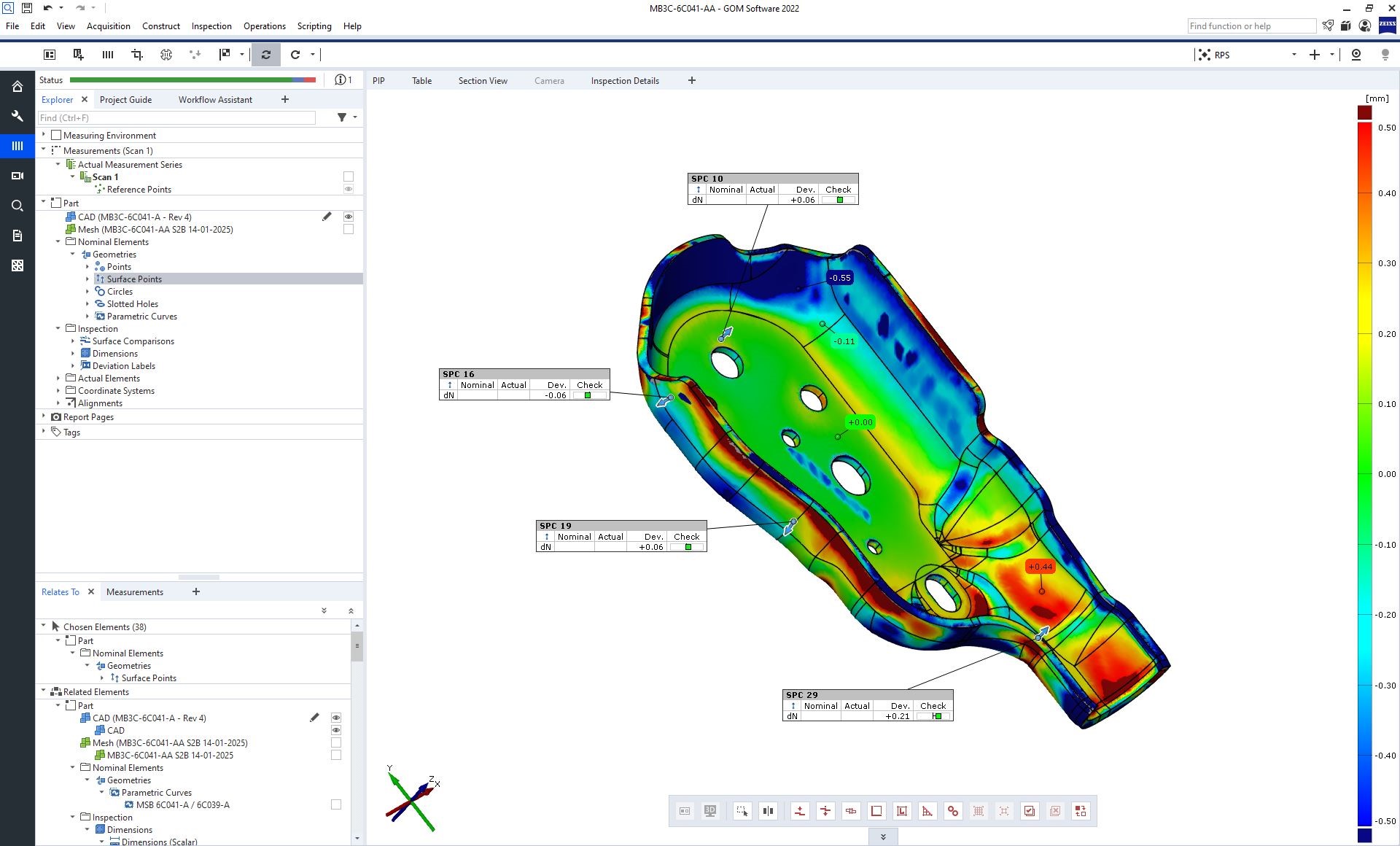Screen dimensions: 1400x846
Task: Switch to the Section View tab
Action: (482, 81)
